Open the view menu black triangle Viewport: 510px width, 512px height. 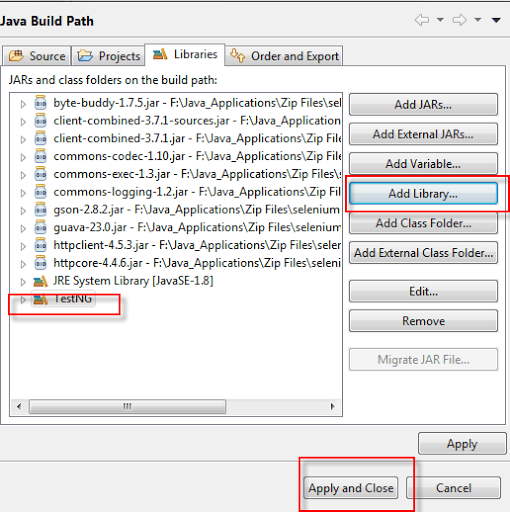pyautogui.click(x=496, y=20)
